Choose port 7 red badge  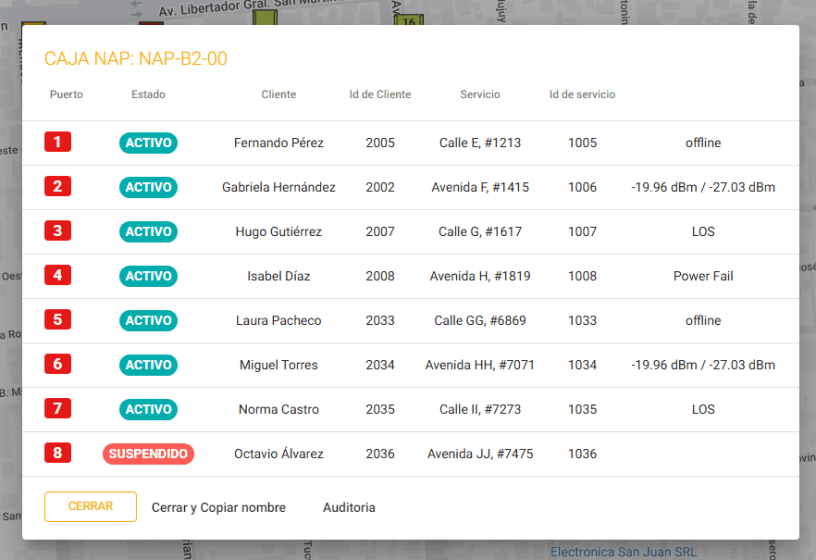(x=57, y=408)
